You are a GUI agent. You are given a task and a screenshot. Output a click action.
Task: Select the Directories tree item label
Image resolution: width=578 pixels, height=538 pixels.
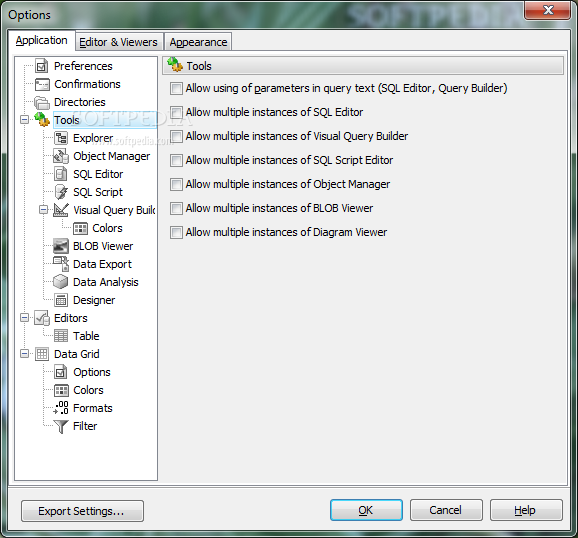[80, 102]
